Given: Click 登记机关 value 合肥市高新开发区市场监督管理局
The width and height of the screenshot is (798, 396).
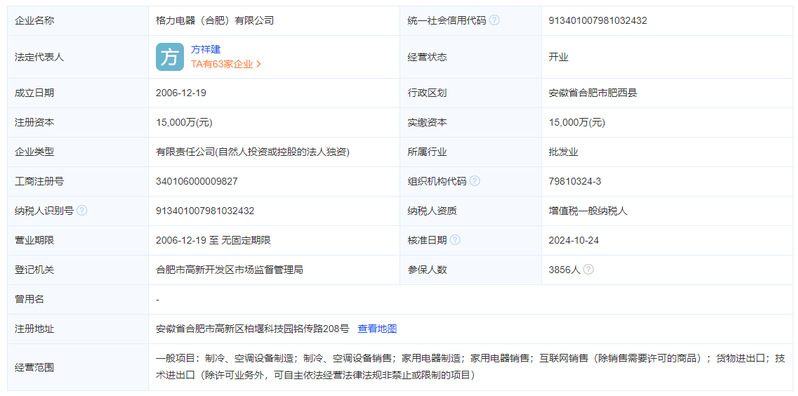Looking at the screenshot, I should point(230,270).
